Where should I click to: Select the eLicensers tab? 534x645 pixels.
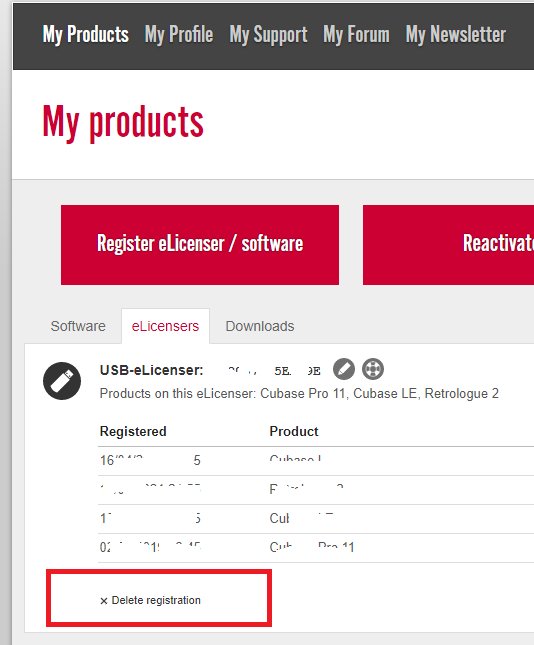pos(165,326)
